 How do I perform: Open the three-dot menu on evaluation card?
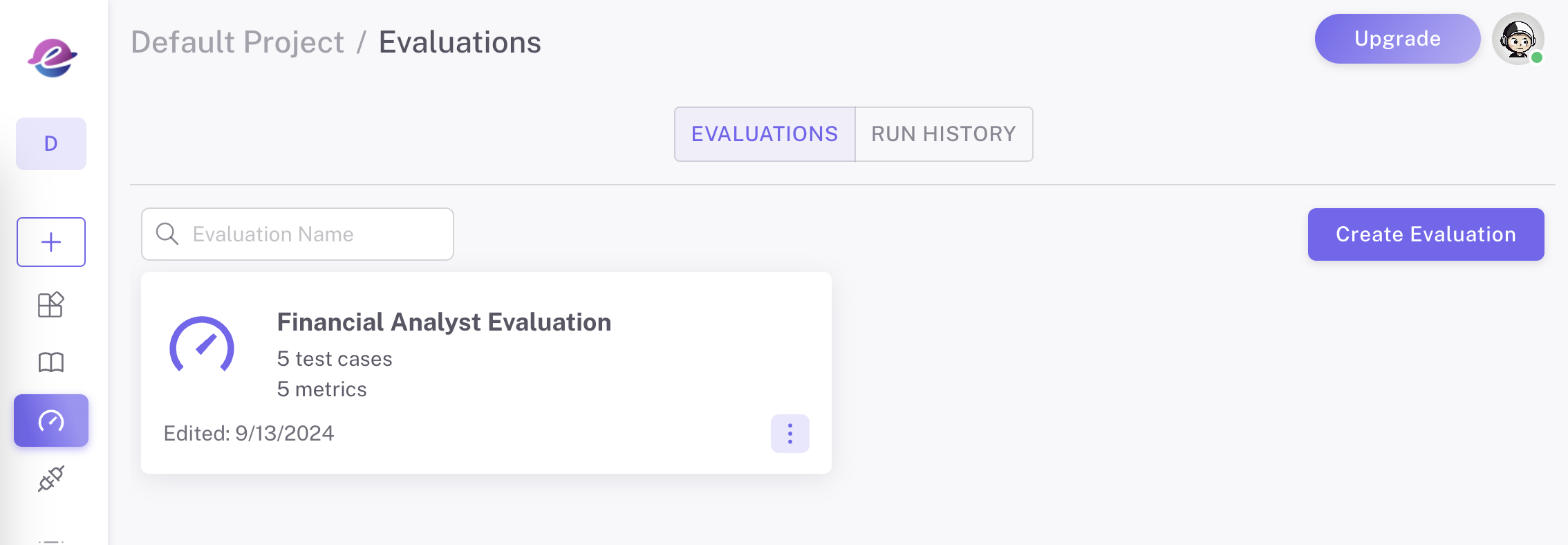point(790,434)
